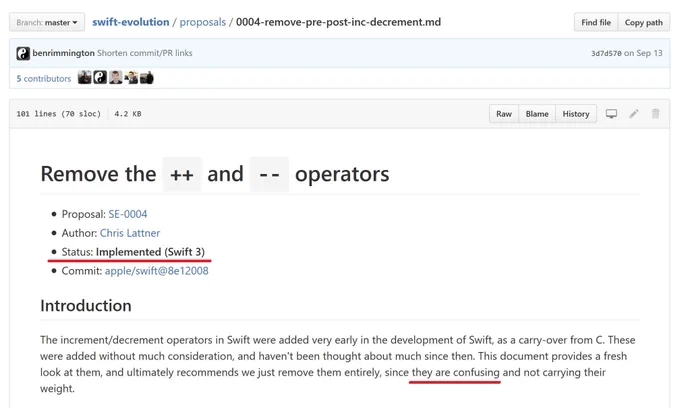The width and height of the screenshot is (680, 408).
Task: Open the file History
Action: point(576,114)
